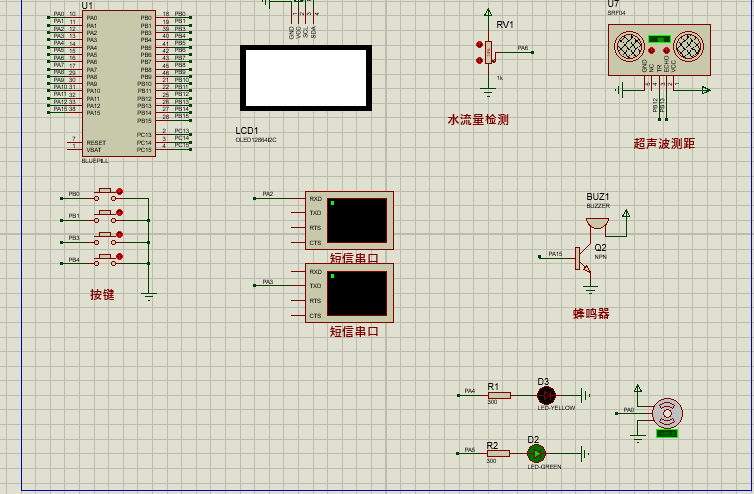Viewport: 754px width, 494px height.
Task: Click ground symbol after D2 LED
Action: (585, 453)
